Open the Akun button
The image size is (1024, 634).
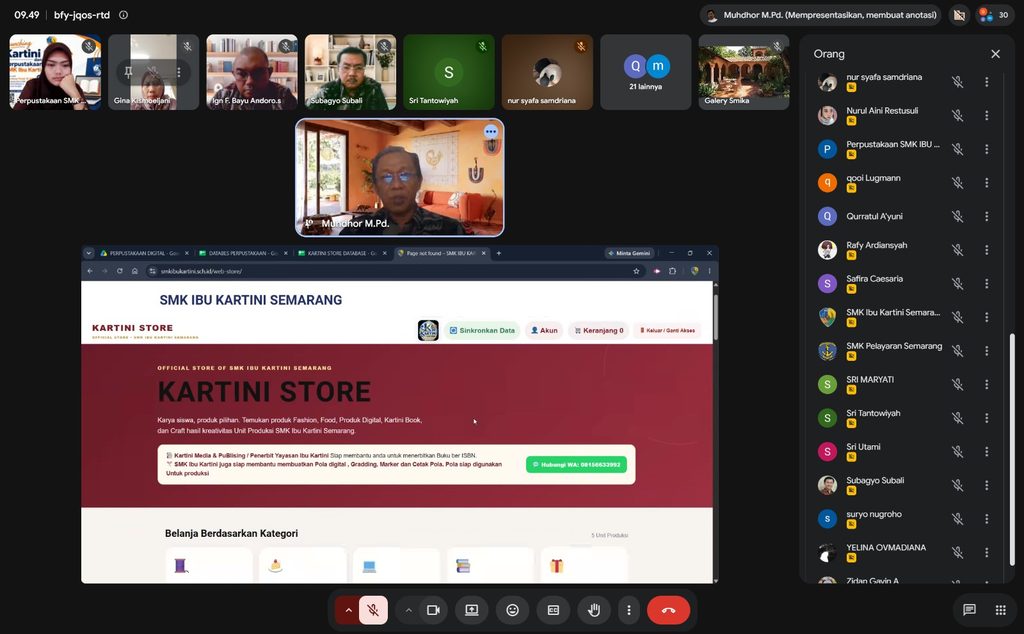pyautogui.click(x=544, y=330)
